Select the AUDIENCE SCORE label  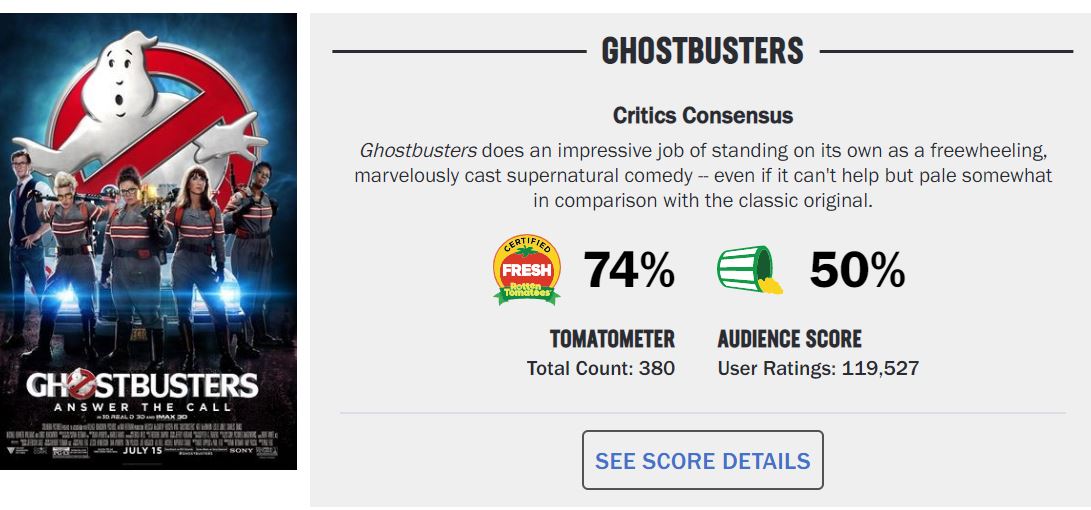click(789, 339)
